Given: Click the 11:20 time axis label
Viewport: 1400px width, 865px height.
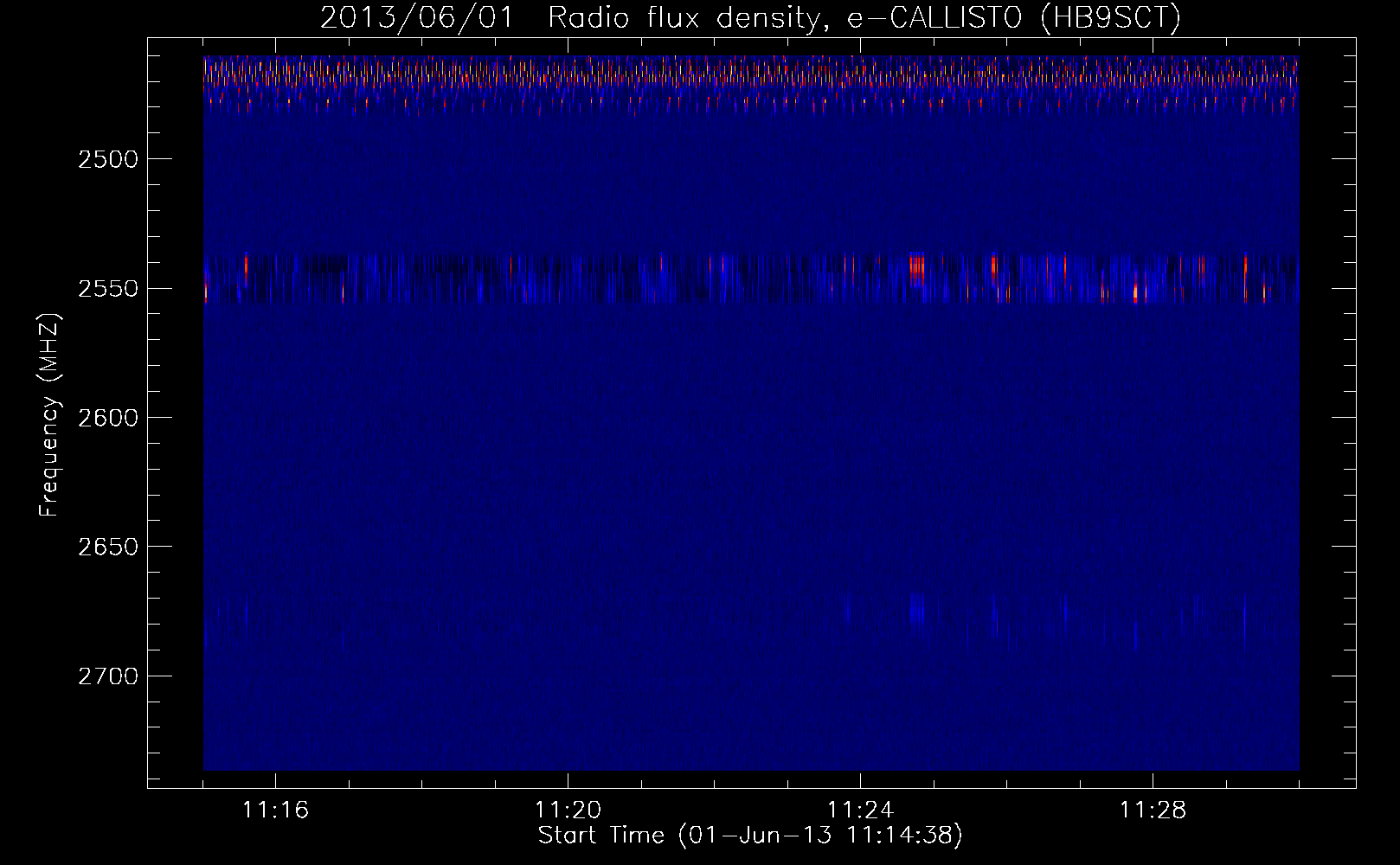Looking at the screenshot, I should [568, 810].
